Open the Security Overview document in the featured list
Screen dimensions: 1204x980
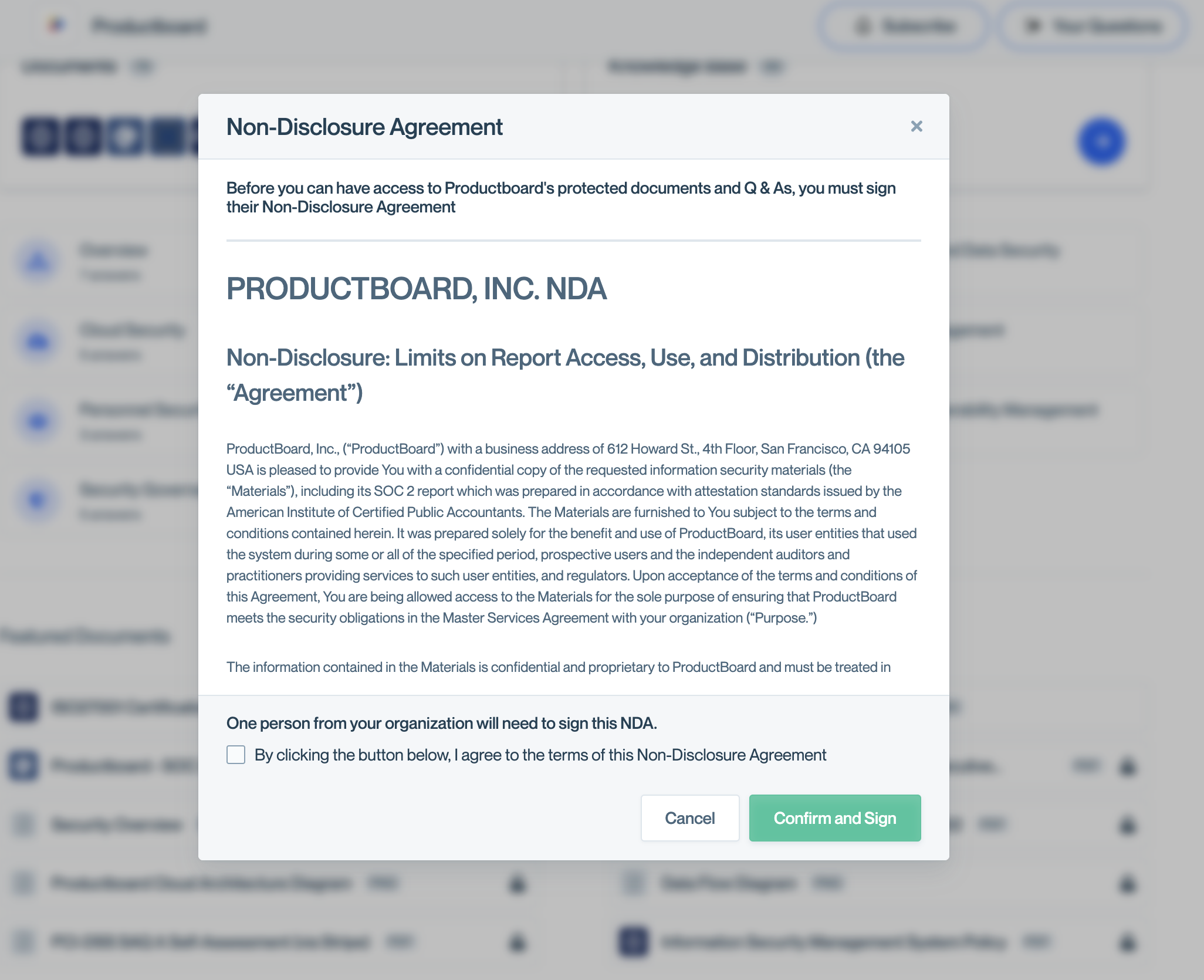[117, 825]
